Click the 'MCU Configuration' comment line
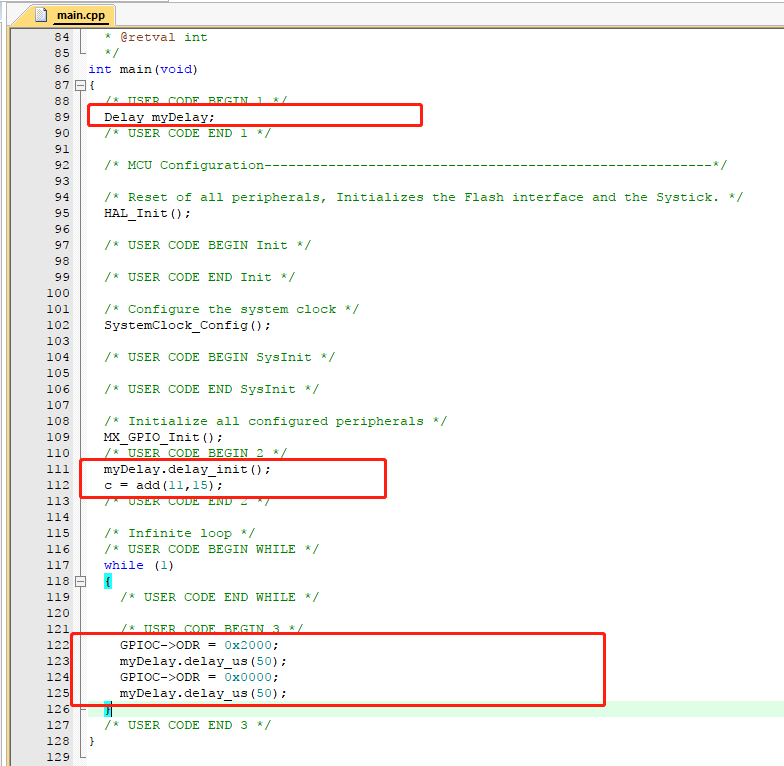The width and height of the screenshot is (784, 766). click(x=416, y=166)
